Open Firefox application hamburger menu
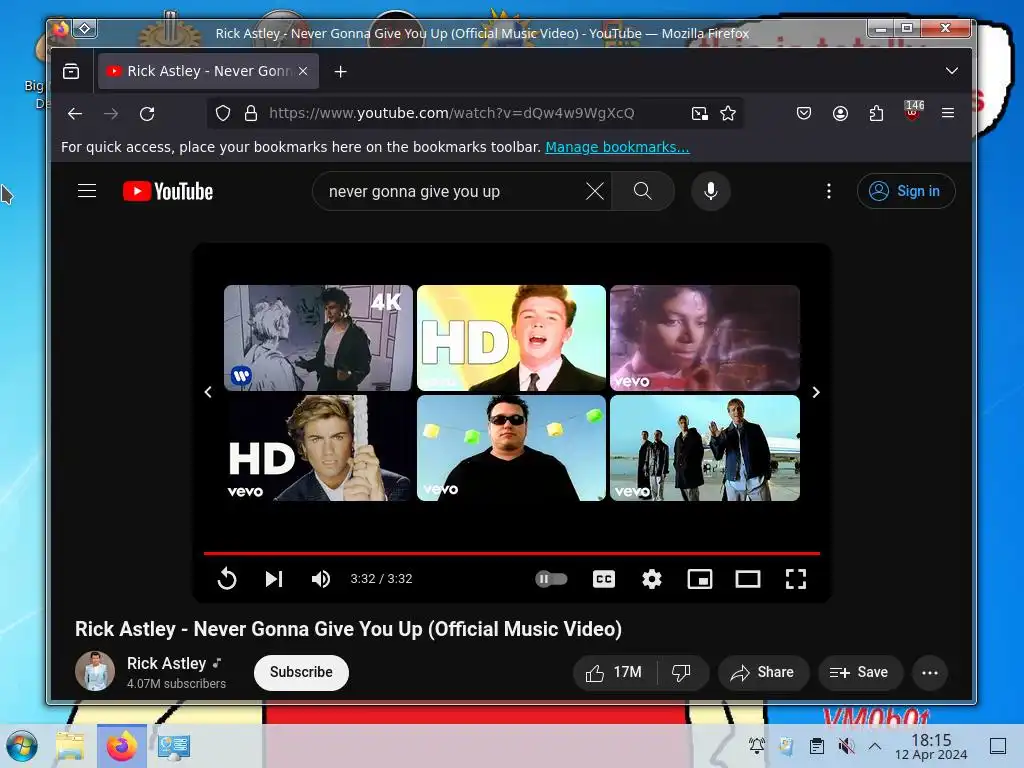 [x=948, y=114]
